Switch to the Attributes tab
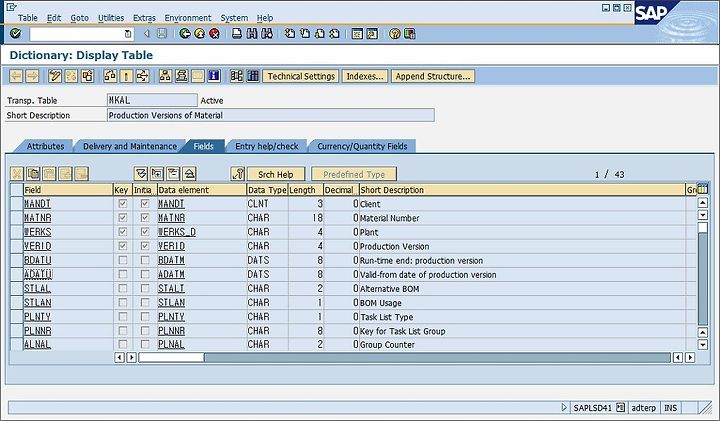This screenshot has width=720, height=421. pos(45,146)
